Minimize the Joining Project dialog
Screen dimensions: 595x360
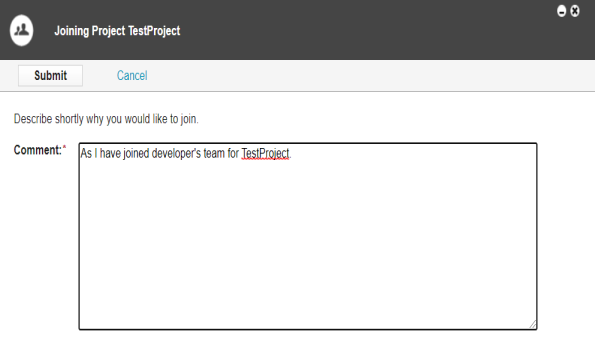pyautogui.click(x=561, y=11)
